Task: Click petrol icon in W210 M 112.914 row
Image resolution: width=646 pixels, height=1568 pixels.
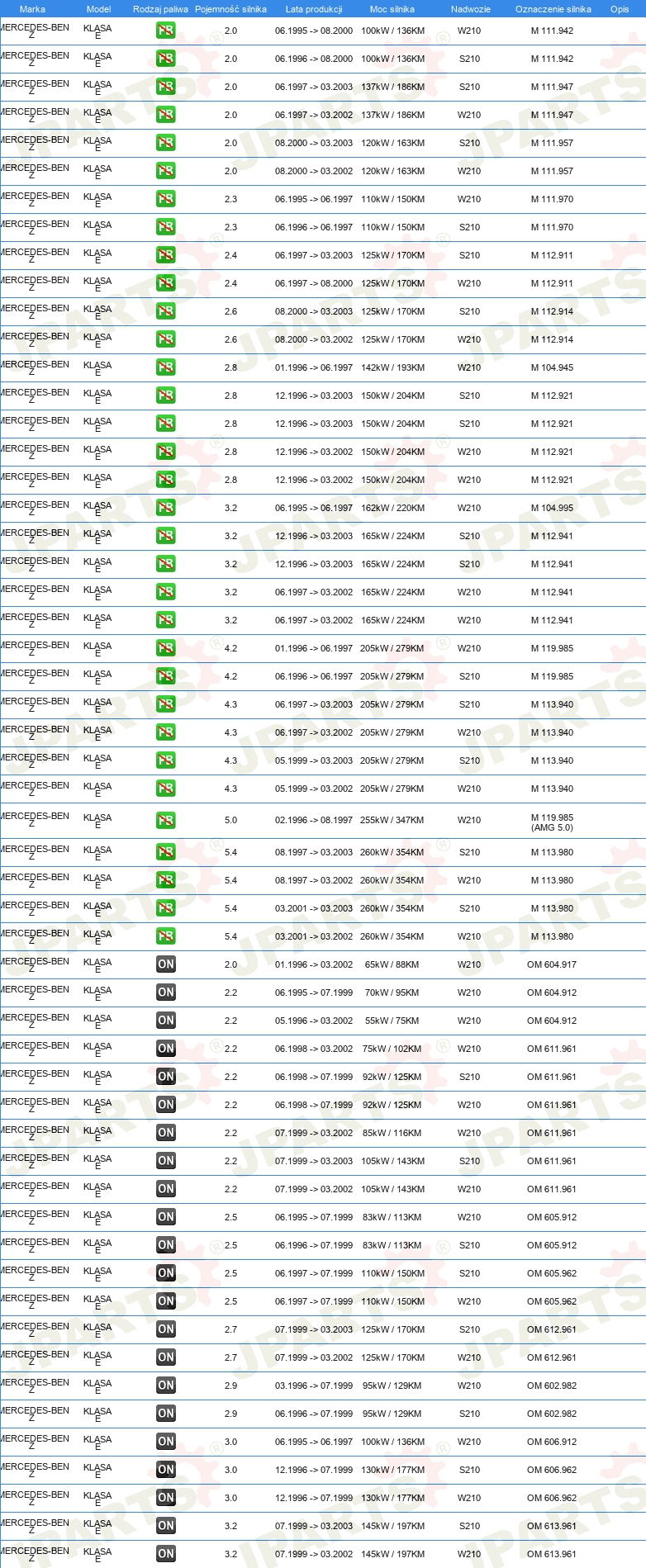Action: 166,339
